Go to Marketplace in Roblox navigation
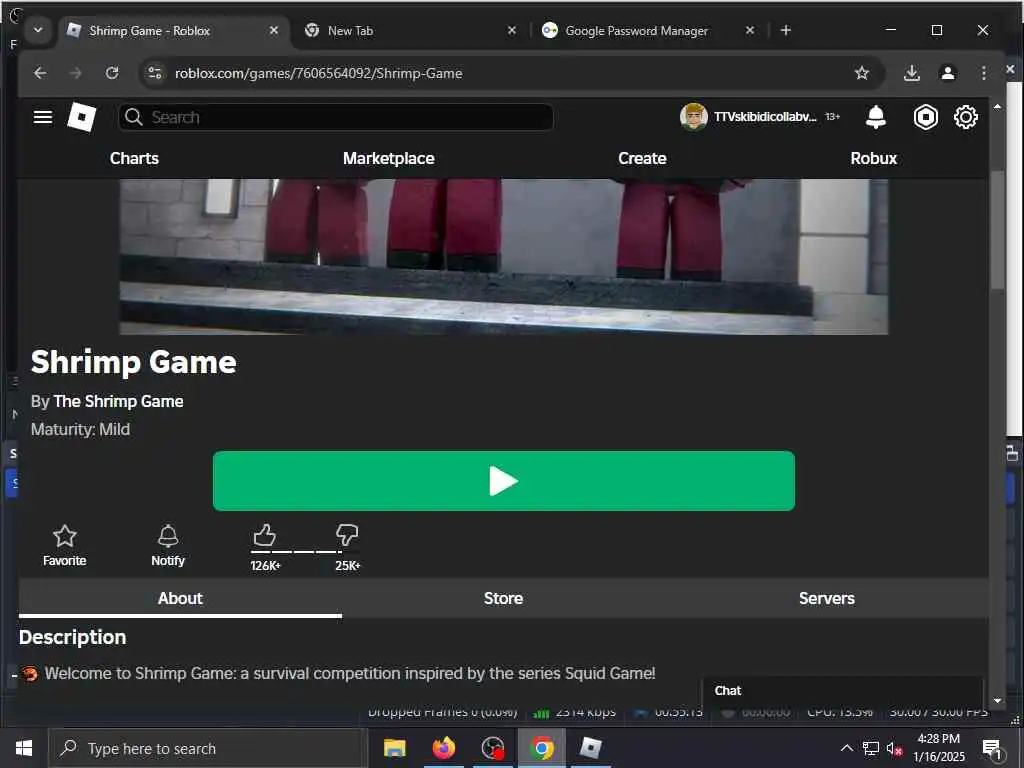 [389, 158]
